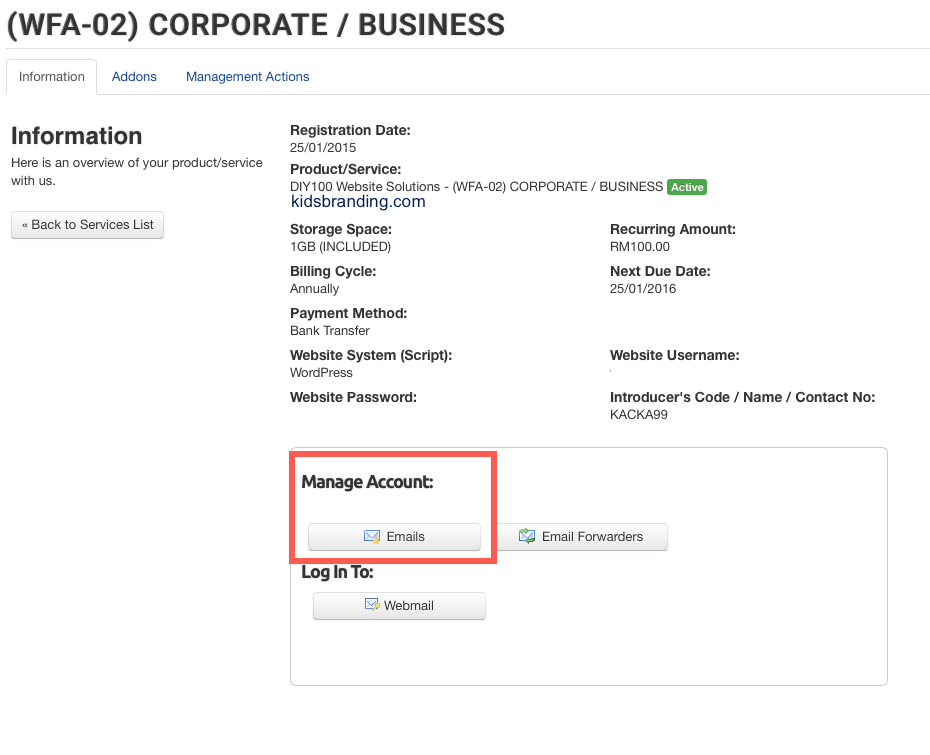Click the Bank Transfer payment method value

pos(330,331)
